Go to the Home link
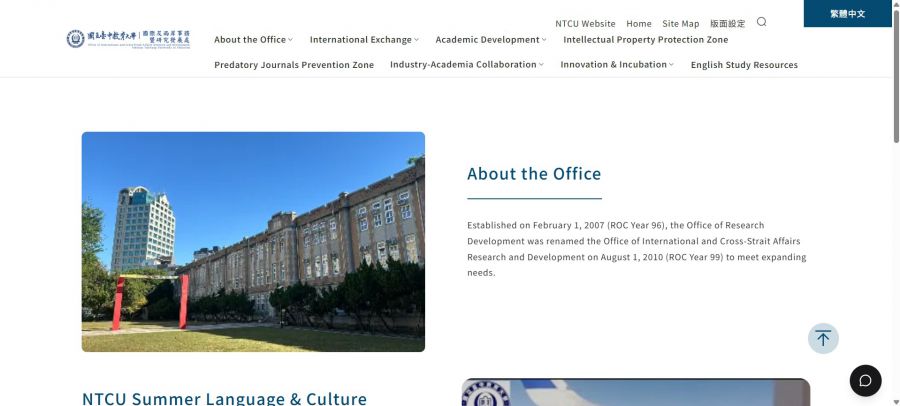Viewport: 900px width, 406px height. (638, 23)
